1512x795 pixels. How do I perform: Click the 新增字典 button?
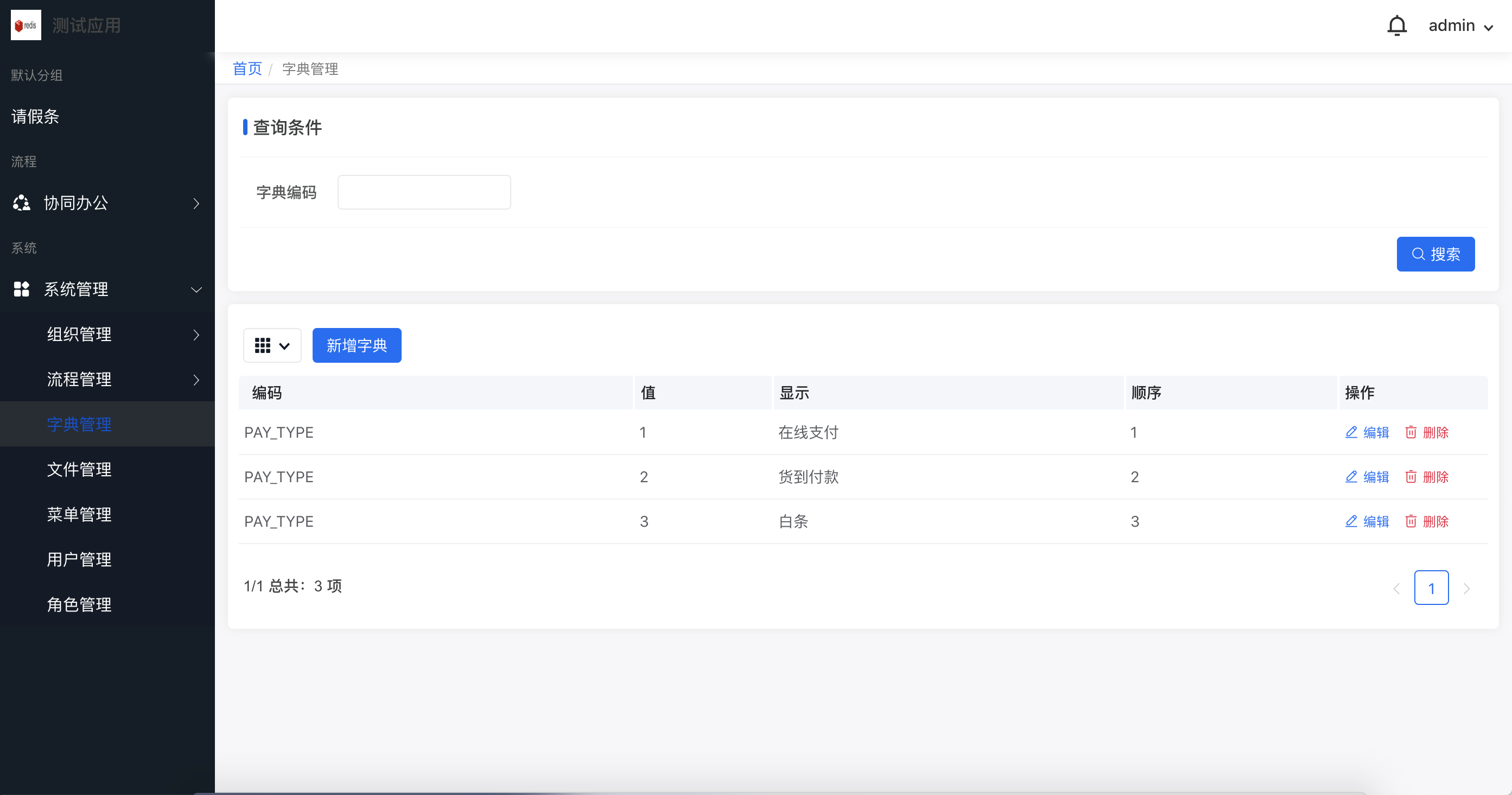tap(356, 345)
